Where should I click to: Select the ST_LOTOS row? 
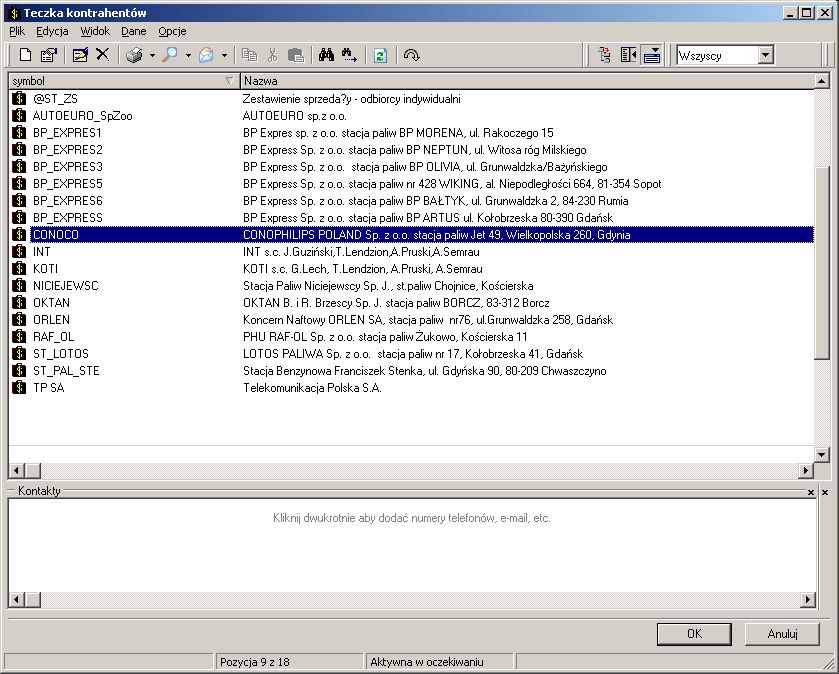coord(411,354)
